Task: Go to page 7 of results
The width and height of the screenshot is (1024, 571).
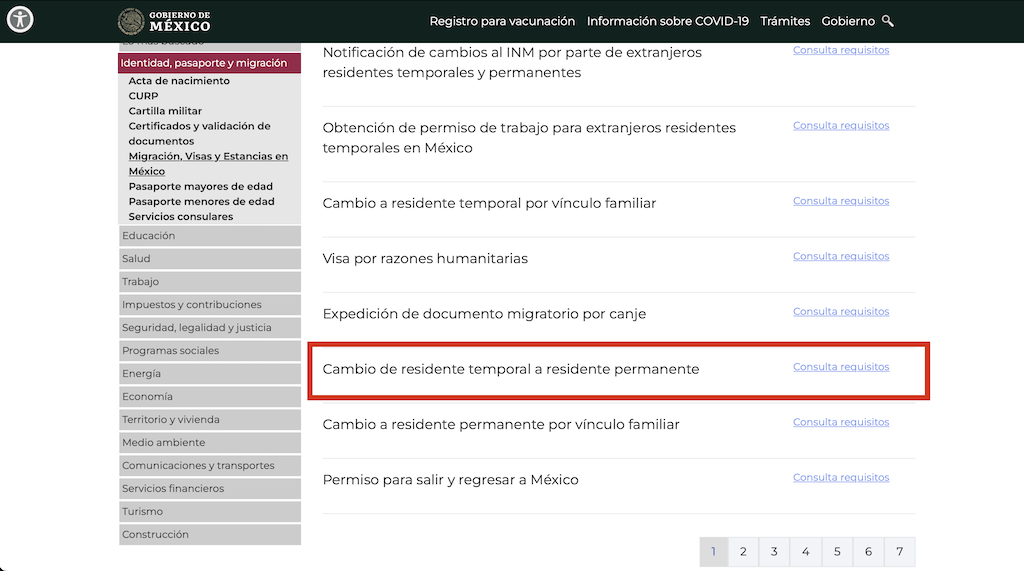Action: (900, 552)
